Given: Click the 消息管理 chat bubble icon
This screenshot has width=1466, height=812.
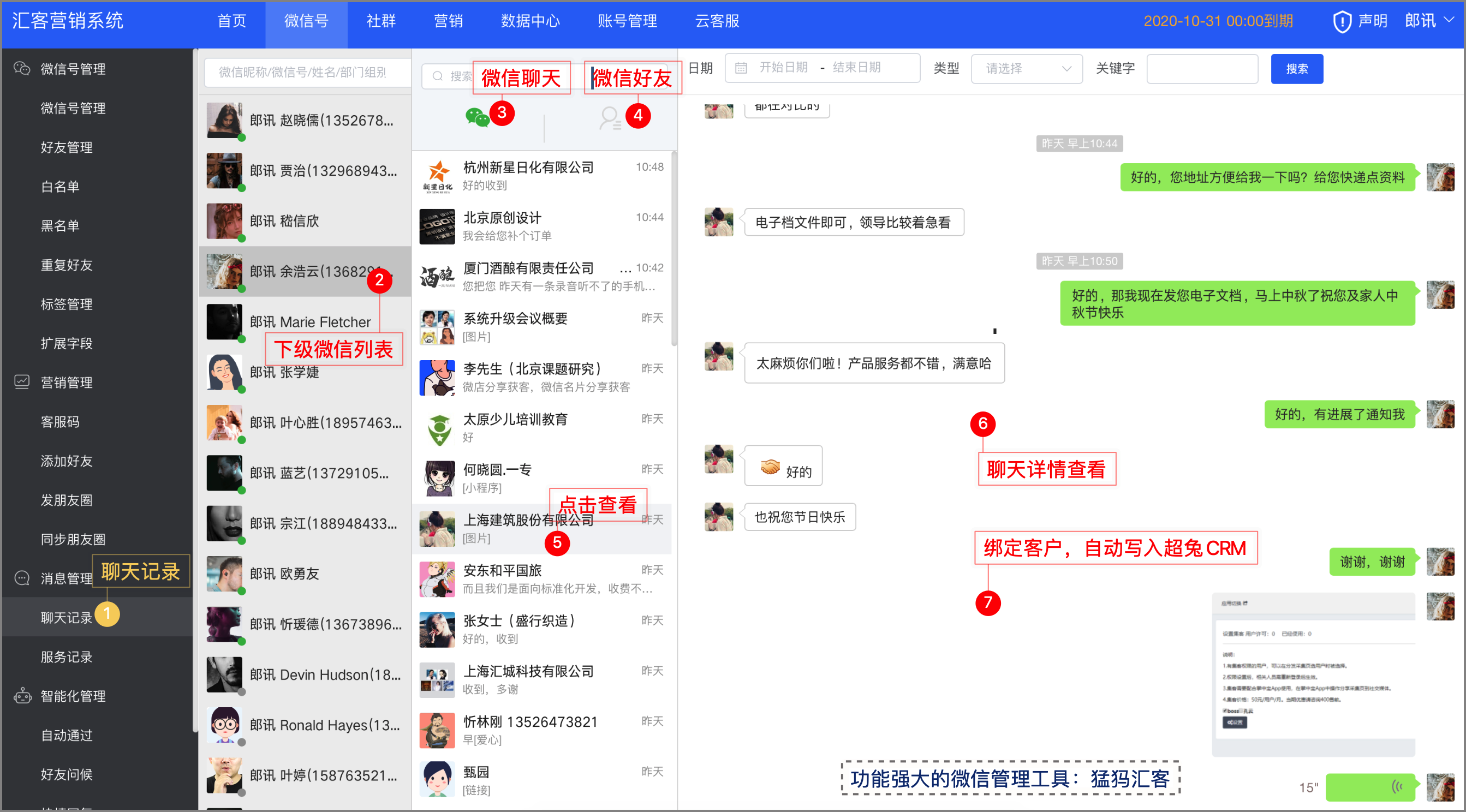Looking at the screenshot, I should pyautogui.click(x=22, y=578).
